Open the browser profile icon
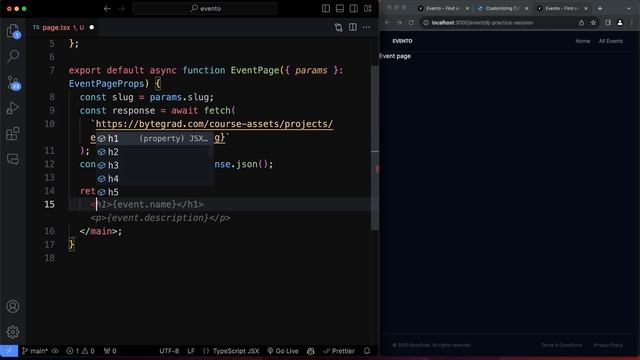Image resolution: width=640 pixels, height=360 pixels. pyautogui.click(x=620, y=23)
